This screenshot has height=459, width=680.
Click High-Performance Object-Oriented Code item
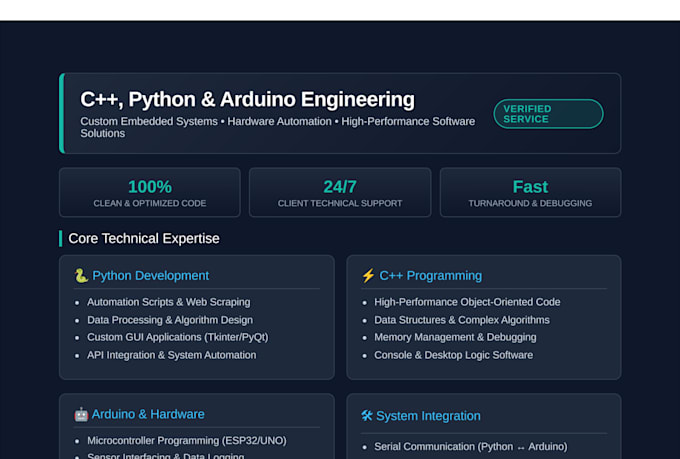click(x=467, y=302)
